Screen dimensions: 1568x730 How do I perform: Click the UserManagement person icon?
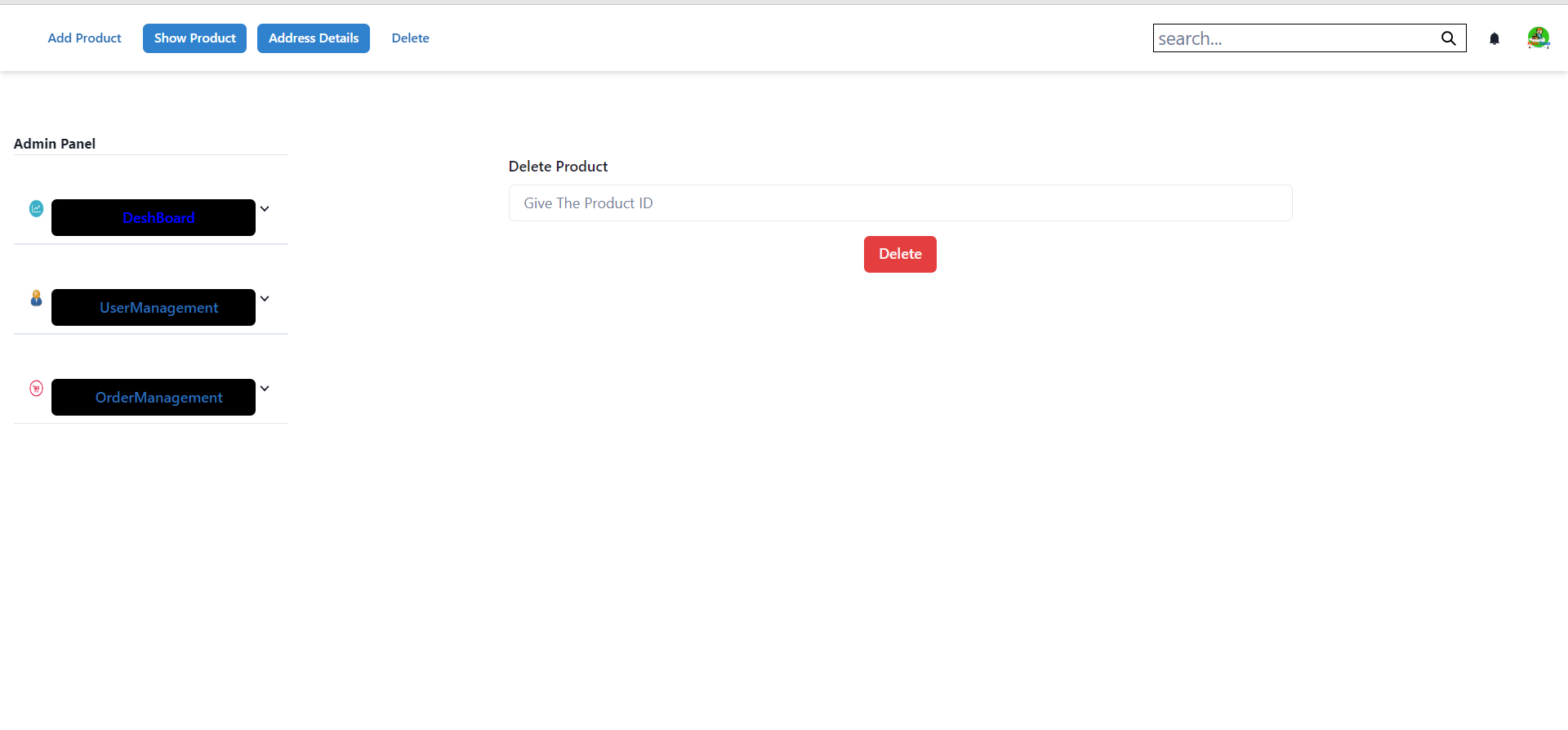pyautogui.click(x=36, y=298)
